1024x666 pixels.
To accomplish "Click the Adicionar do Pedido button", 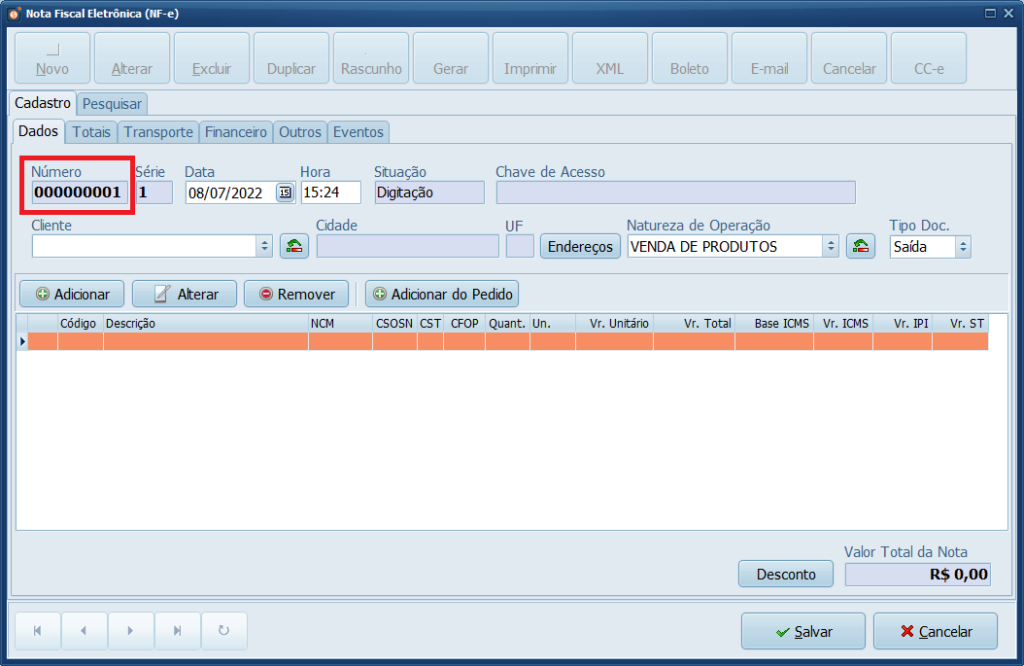I will [x=442, y=294].
